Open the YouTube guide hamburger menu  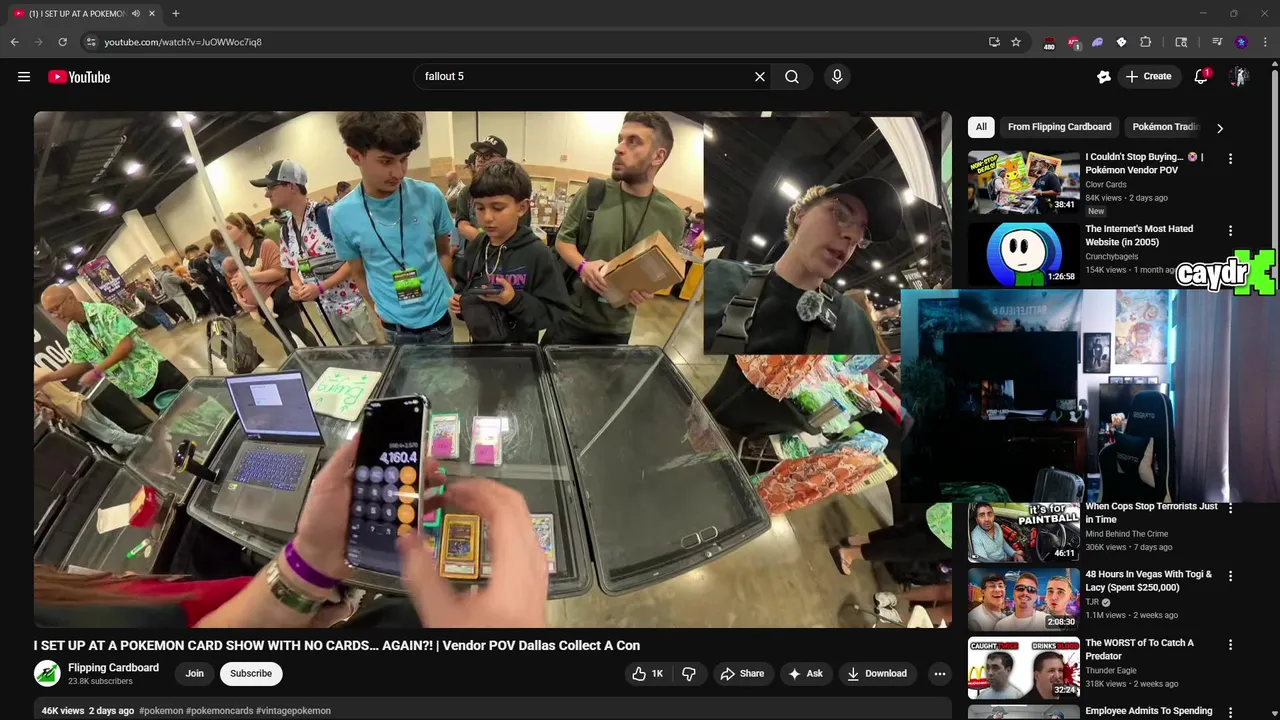24,77
